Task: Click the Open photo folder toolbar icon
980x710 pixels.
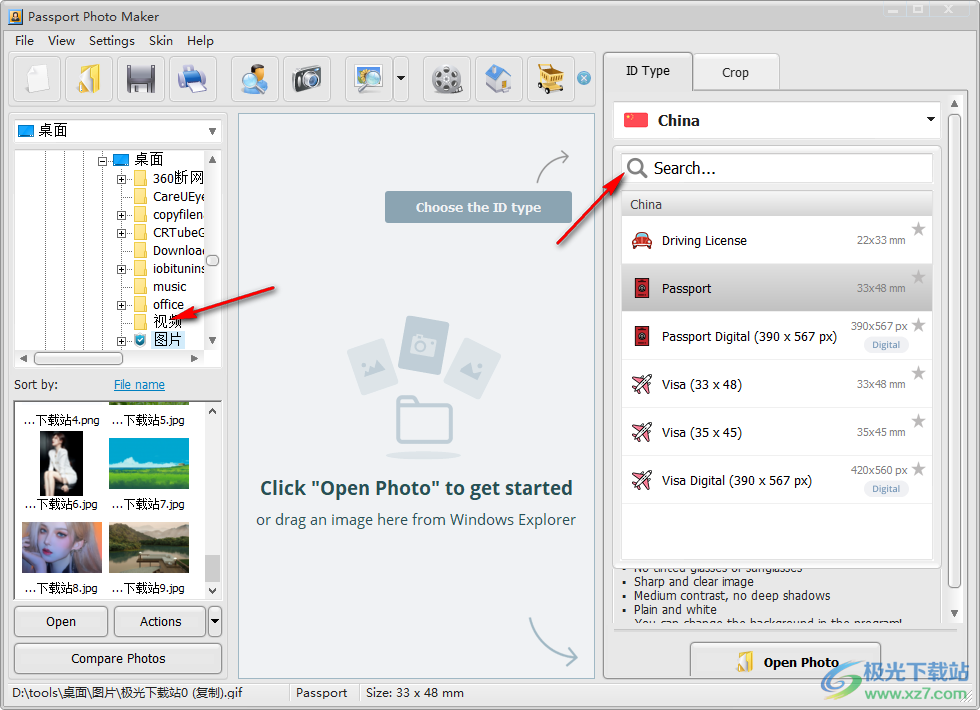Action: click(x=88, y=79)
